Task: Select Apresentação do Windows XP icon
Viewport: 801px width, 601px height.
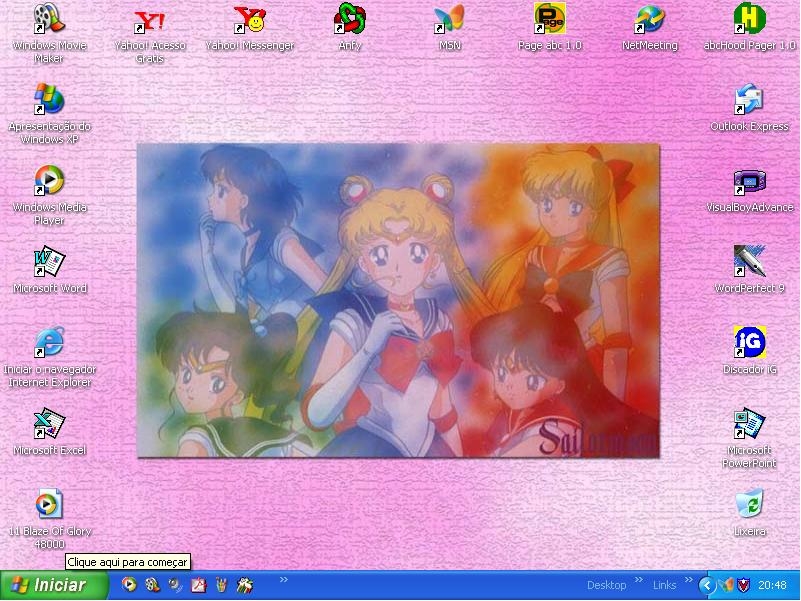Action: coord(49,99)
